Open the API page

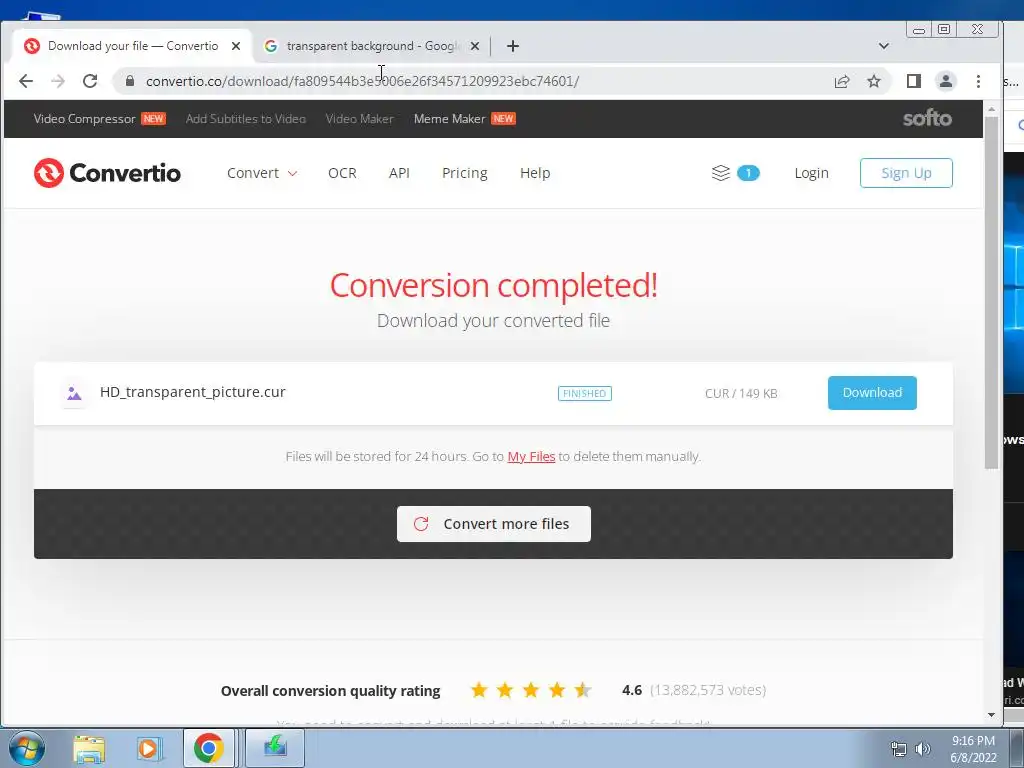[x=399, y=173]
